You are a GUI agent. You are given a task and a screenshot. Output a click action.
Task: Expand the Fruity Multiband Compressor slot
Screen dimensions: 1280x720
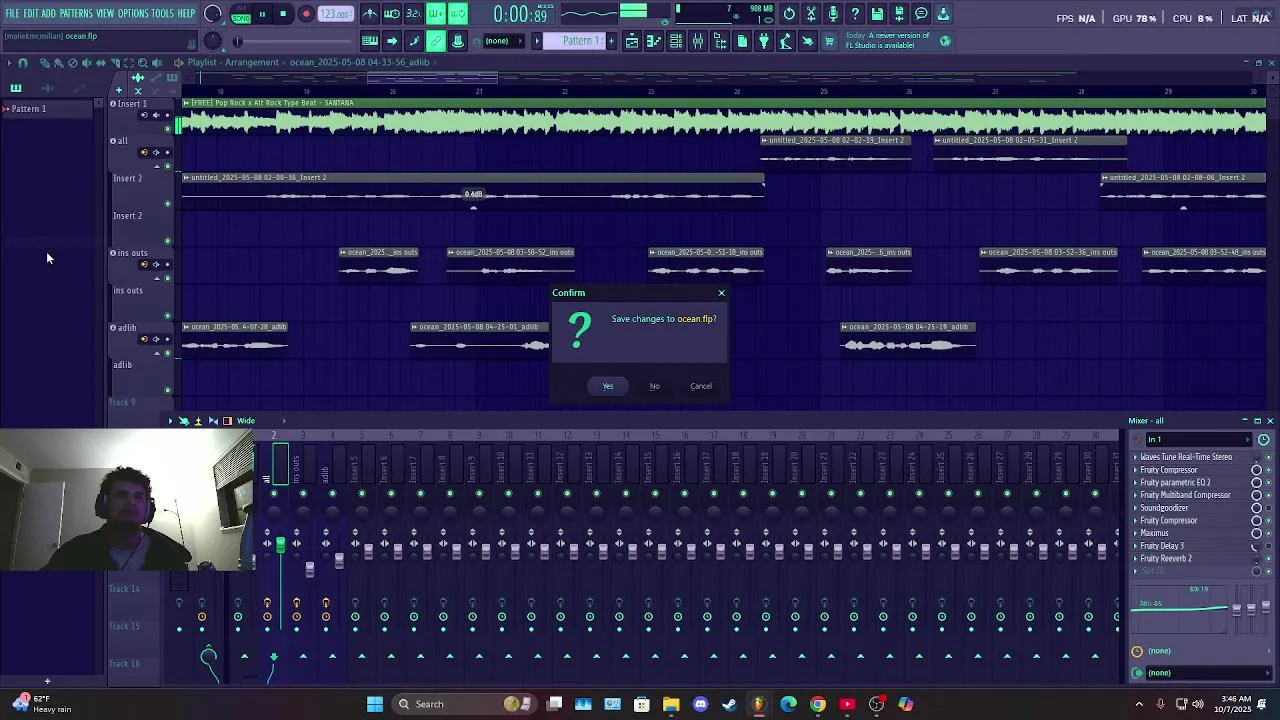click(x=1136, y=495)
